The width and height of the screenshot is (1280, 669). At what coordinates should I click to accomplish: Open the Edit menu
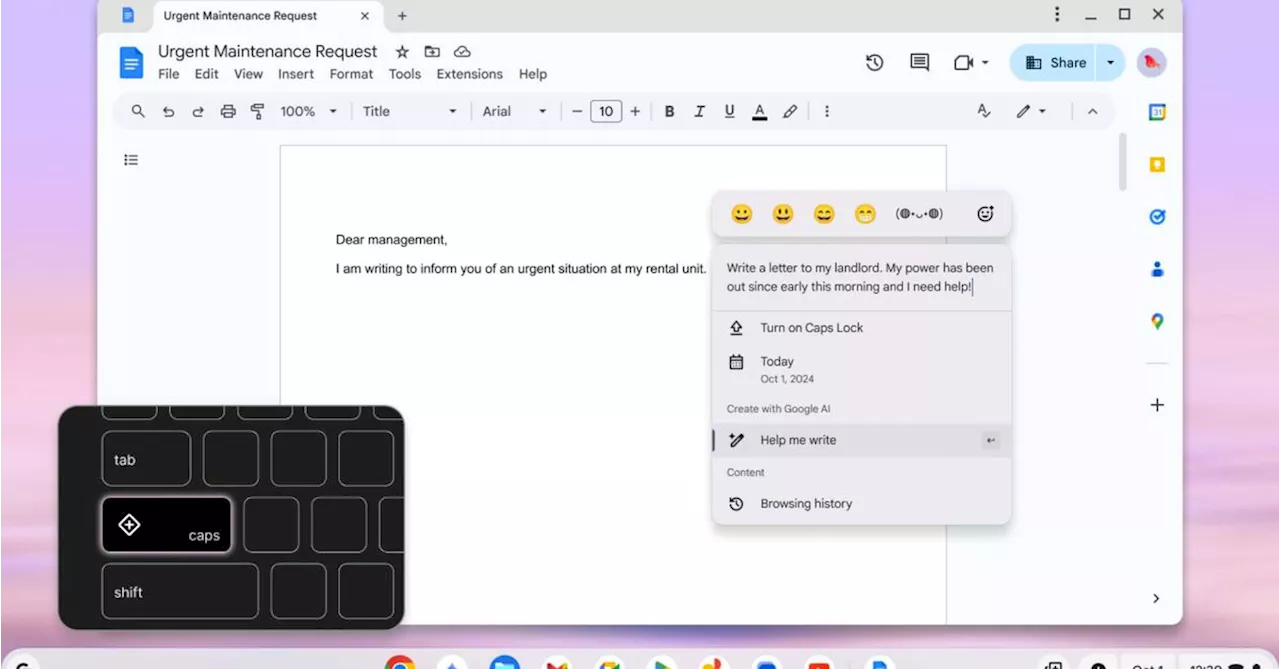coord(207,74)
